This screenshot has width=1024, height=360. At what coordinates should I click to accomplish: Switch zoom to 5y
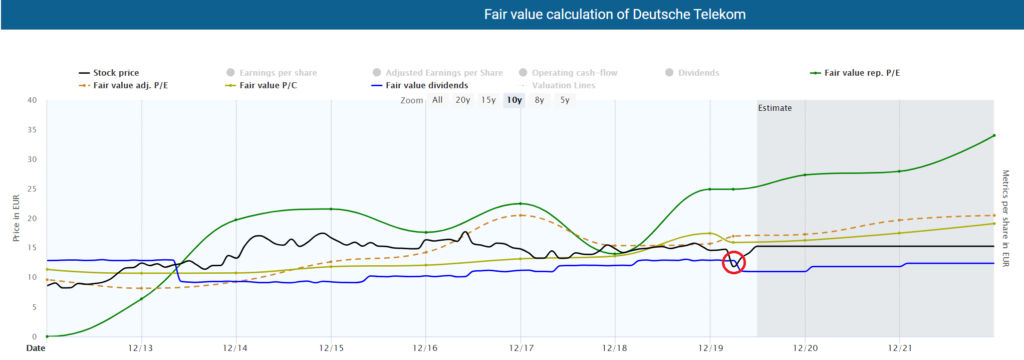pyautogui.click(x=564, y=100)
